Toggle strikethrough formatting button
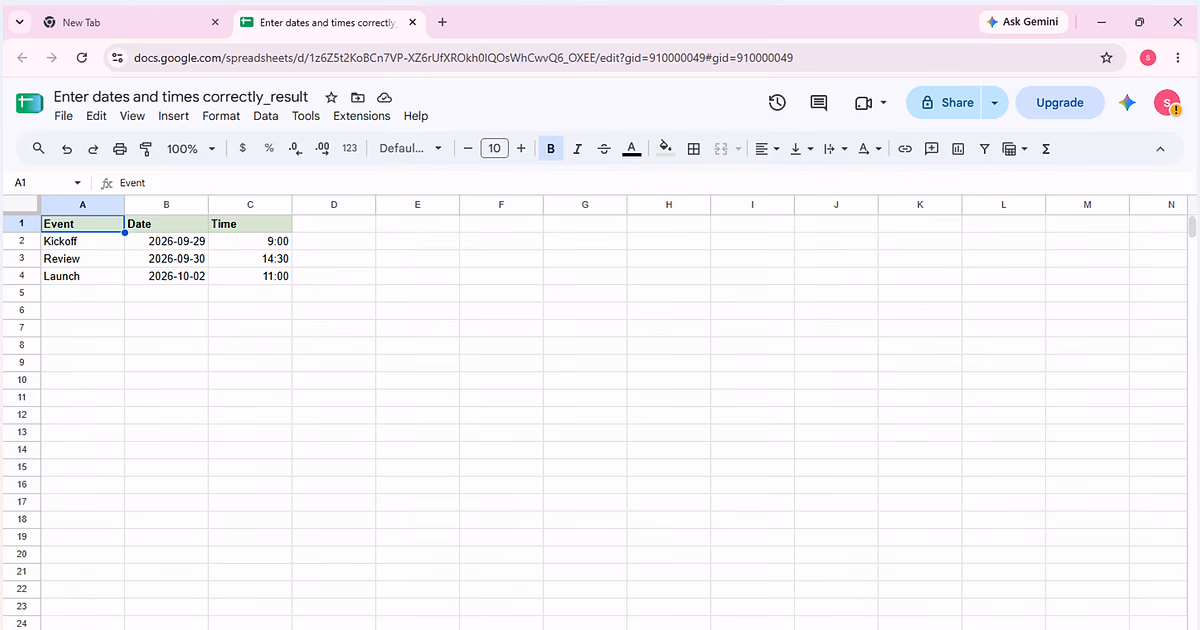The width and height of the screenshot is (1200, 630). tap(604, 148)
